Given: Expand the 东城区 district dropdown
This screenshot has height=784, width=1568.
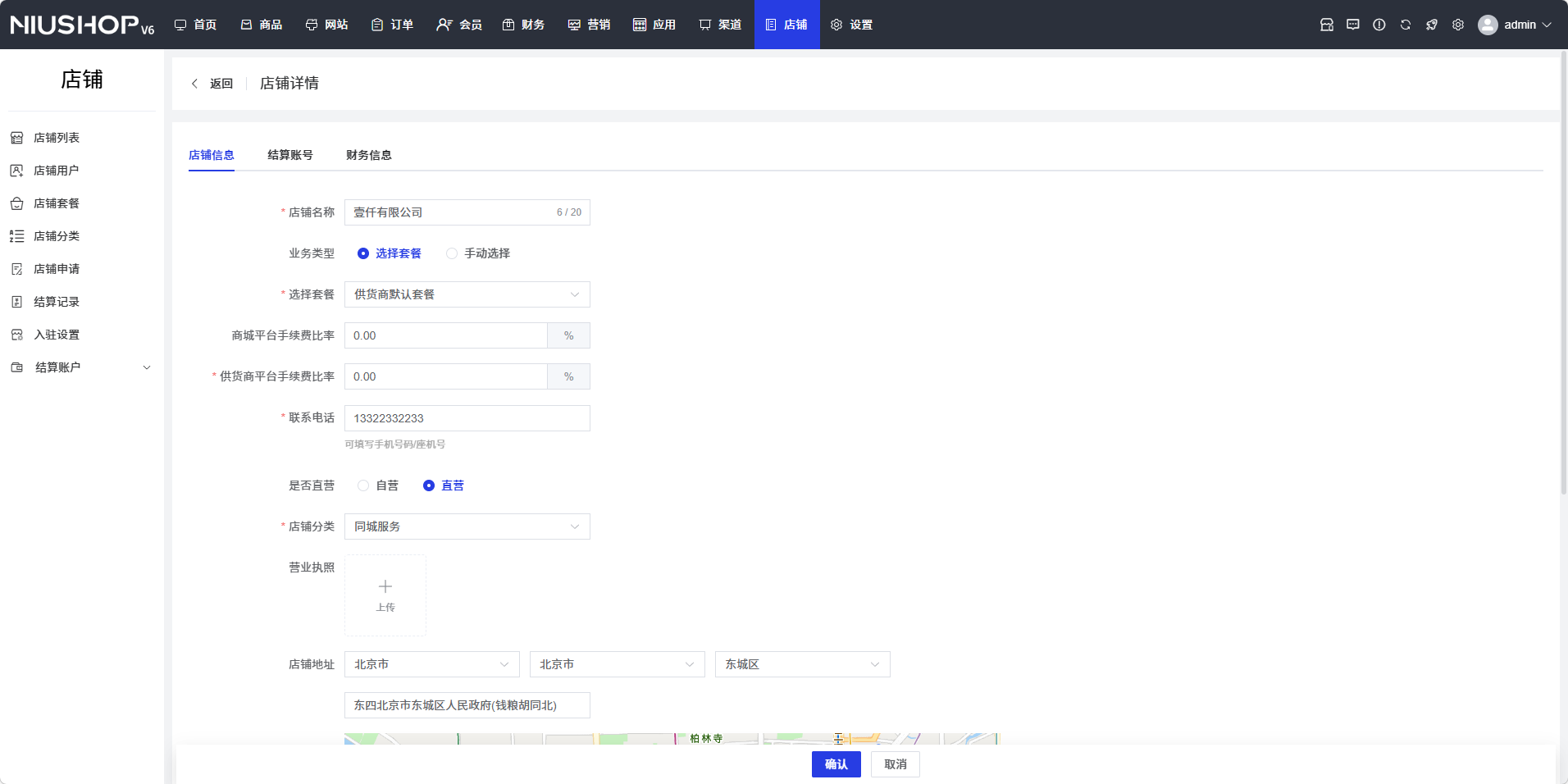Looking at the screenshot, I should pos(802,664).
